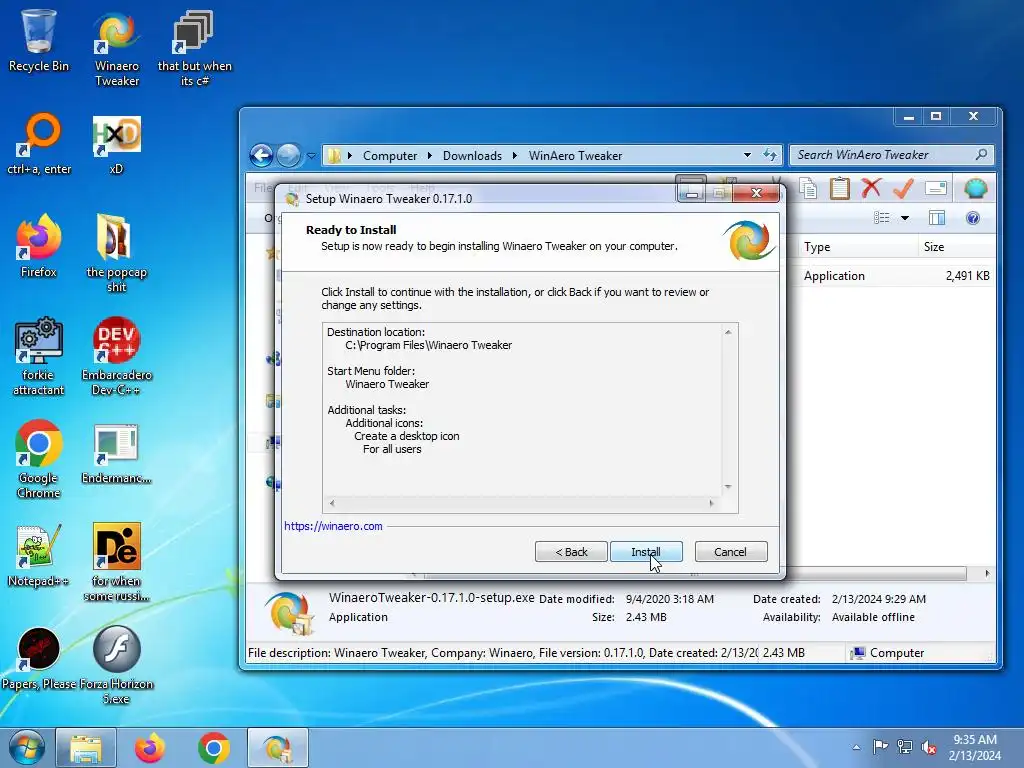Click the copy pages toolbar icon

coord(808,188)
